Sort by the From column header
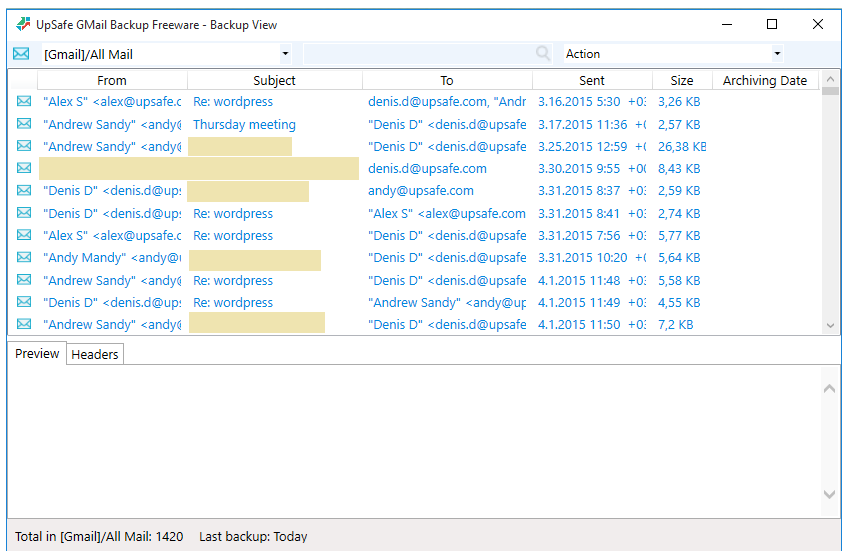This screenshot has height=558, width=845. tap(112, 80)
